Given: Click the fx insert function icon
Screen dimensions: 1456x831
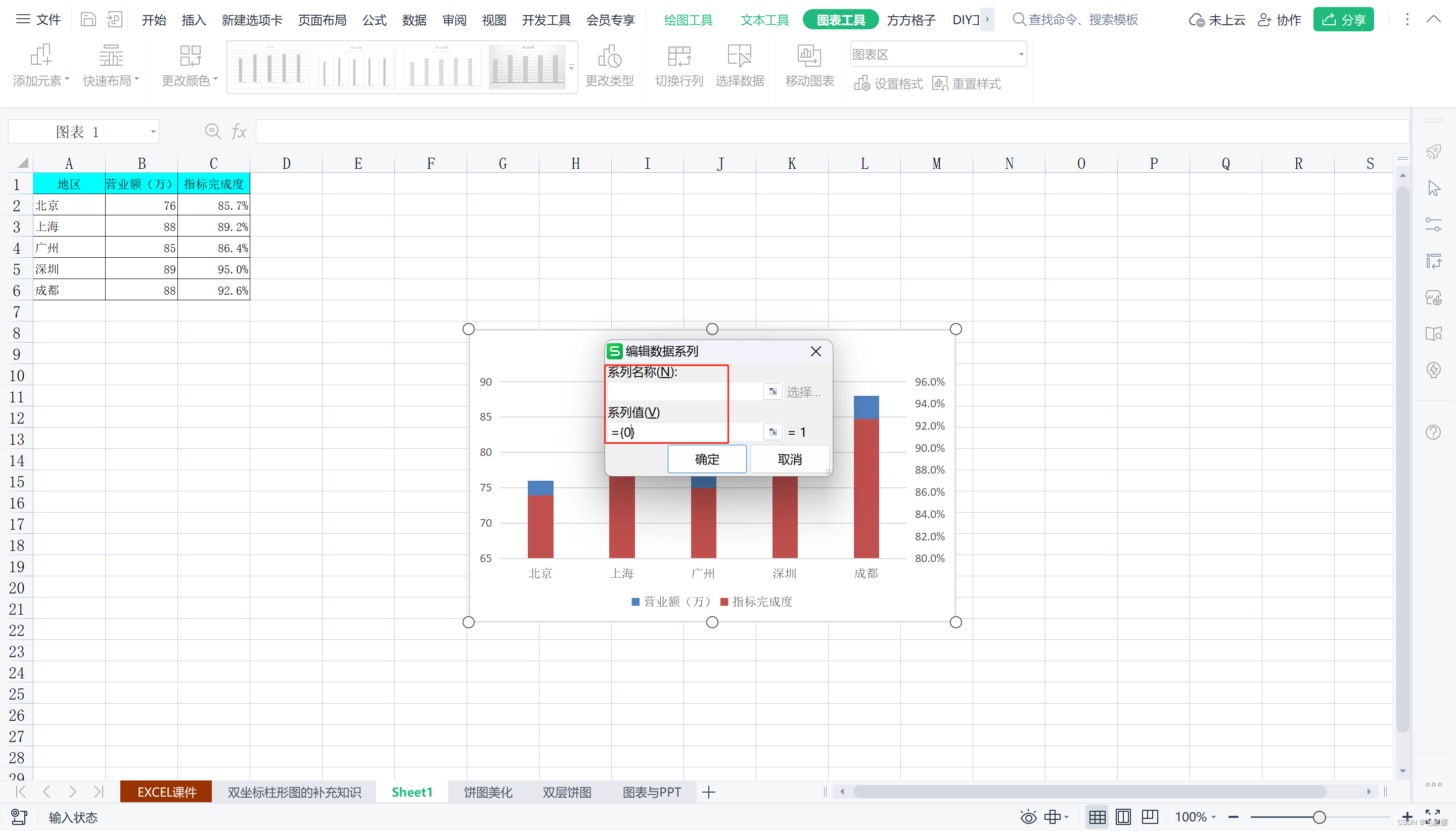Looking at the screenshot, I should point(239,132).
